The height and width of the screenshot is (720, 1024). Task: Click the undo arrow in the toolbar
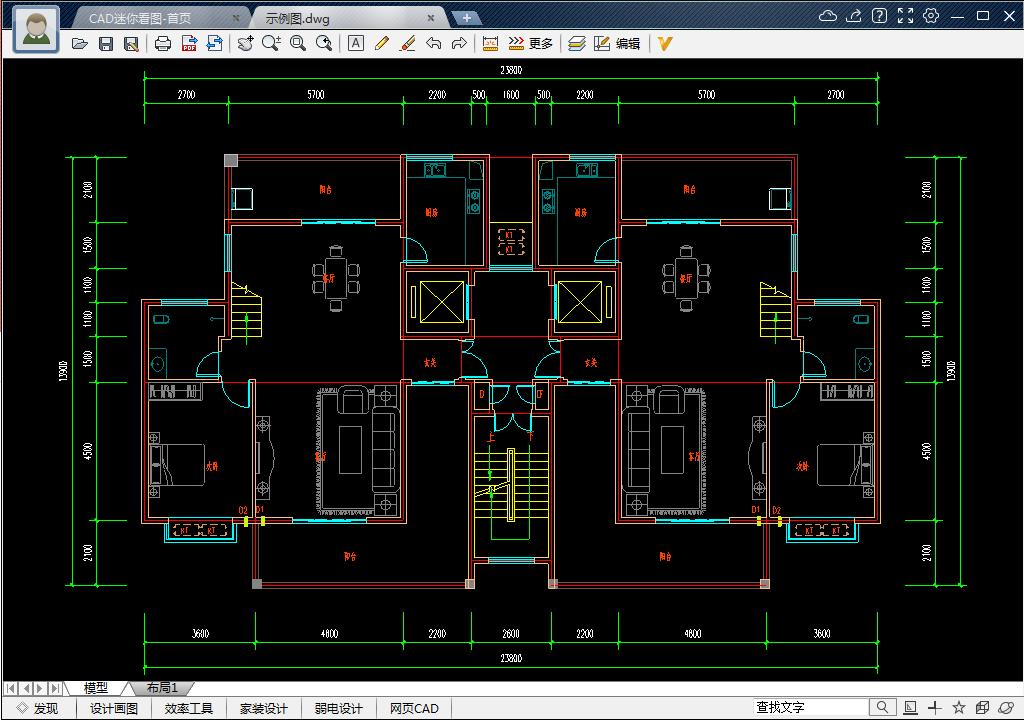pyautogui.click(x=433, y=44)
